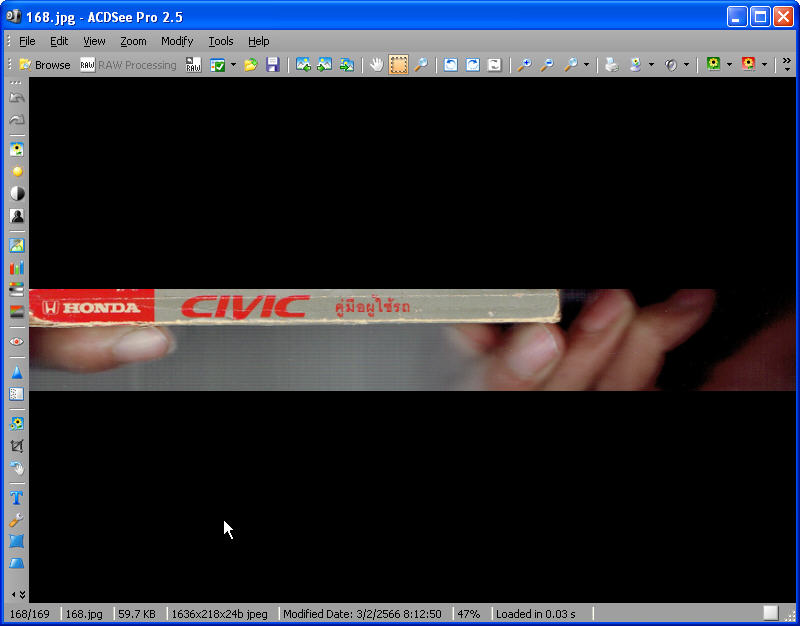Click the Redo arrow in the left toolbar
Viewport: 800px width, 626px height.
[16, 119]
